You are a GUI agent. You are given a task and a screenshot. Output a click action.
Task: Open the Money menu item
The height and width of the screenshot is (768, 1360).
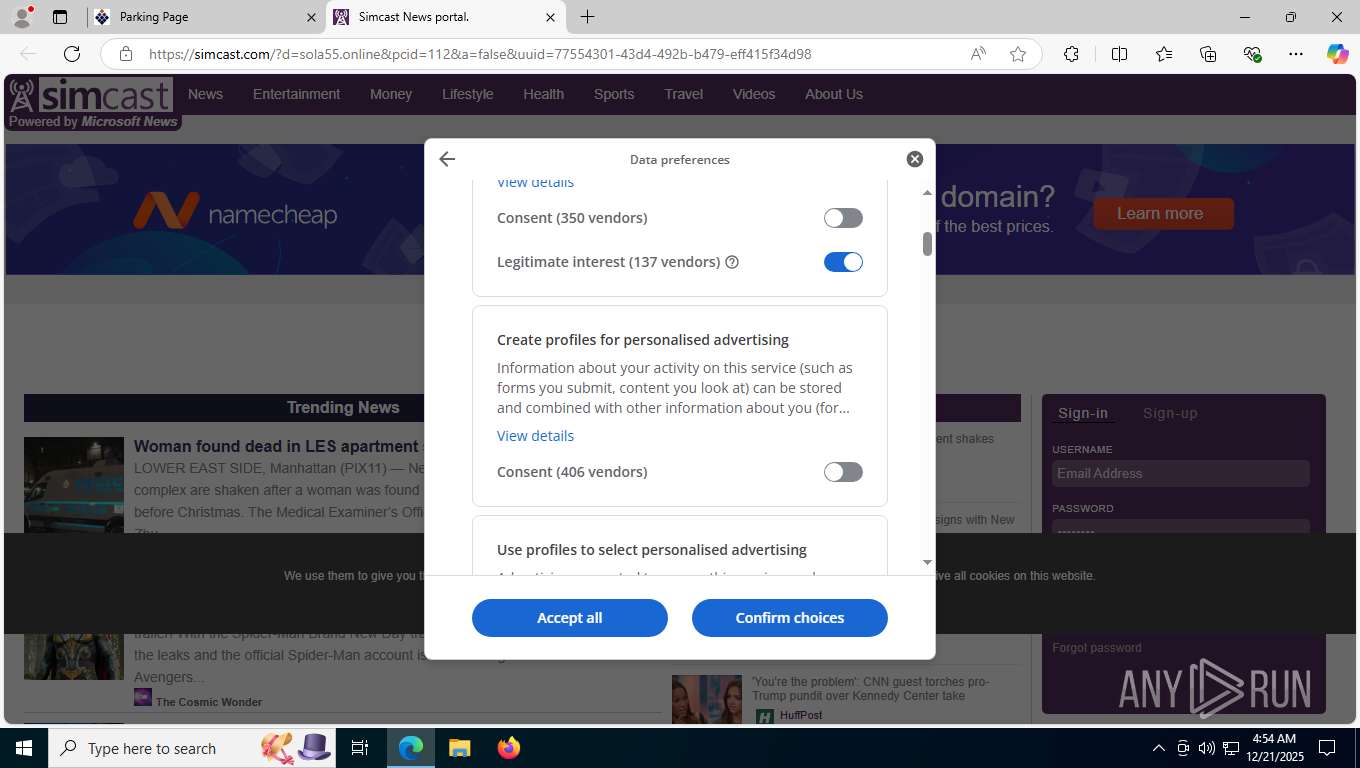tap(390, 94)
